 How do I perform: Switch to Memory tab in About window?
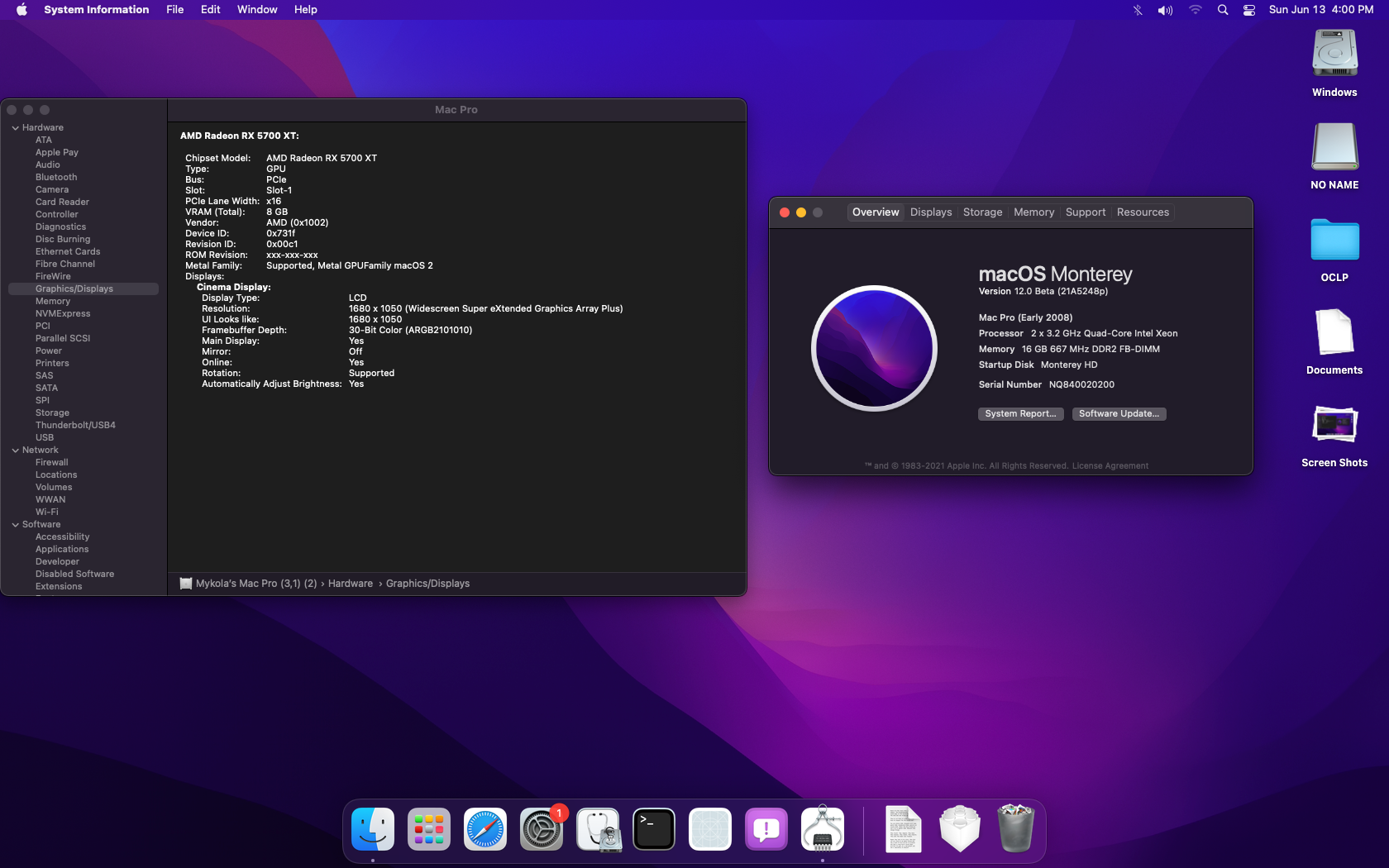tap(1033, 212)
